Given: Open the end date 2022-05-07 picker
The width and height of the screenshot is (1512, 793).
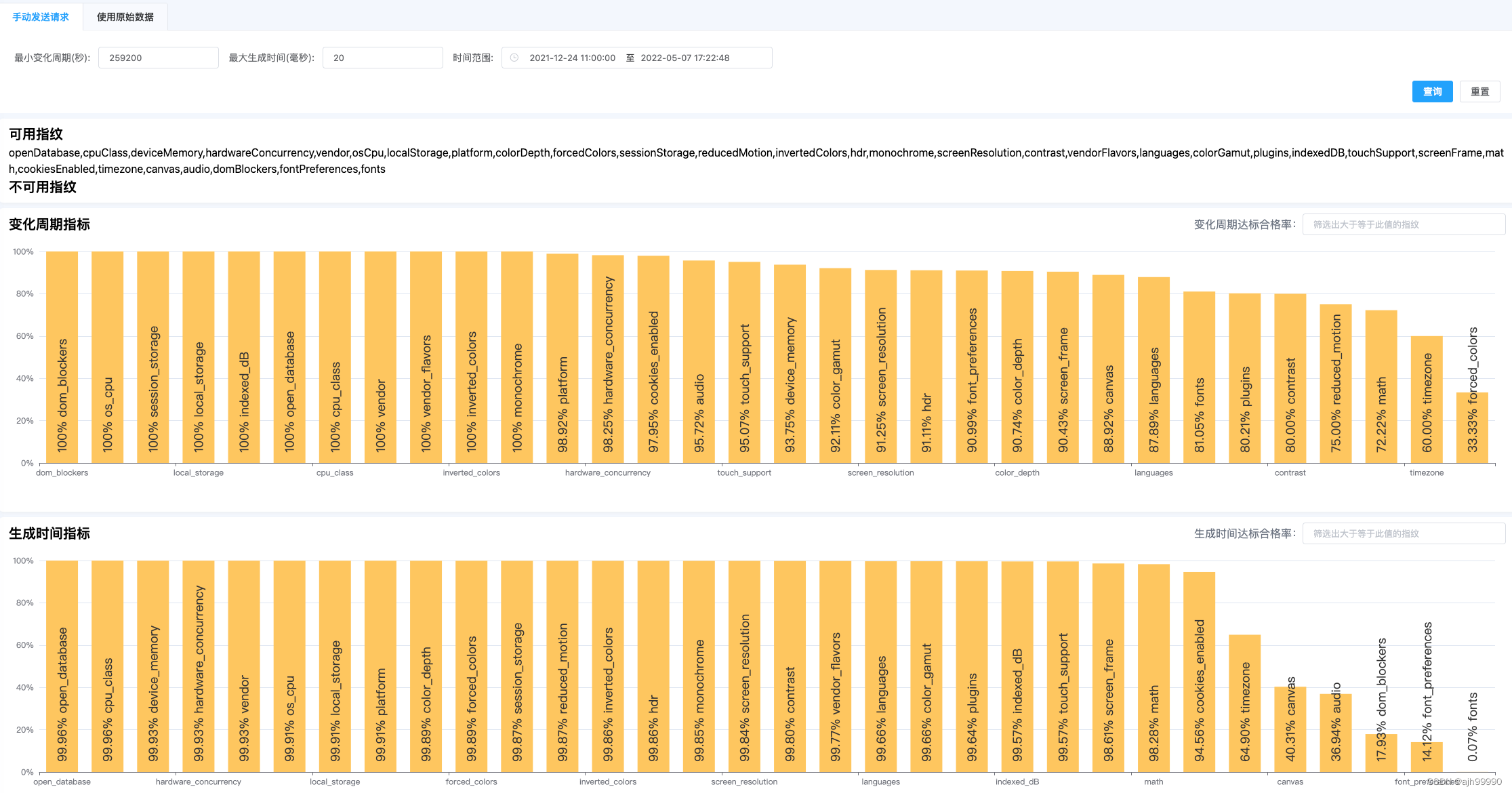Looking at the screenshot, I should [685, 58].
